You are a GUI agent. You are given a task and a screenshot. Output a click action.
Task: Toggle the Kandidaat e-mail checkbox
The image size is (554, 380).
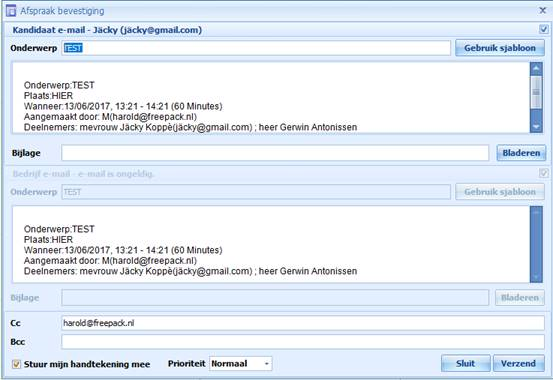click(x=544, y=29)
